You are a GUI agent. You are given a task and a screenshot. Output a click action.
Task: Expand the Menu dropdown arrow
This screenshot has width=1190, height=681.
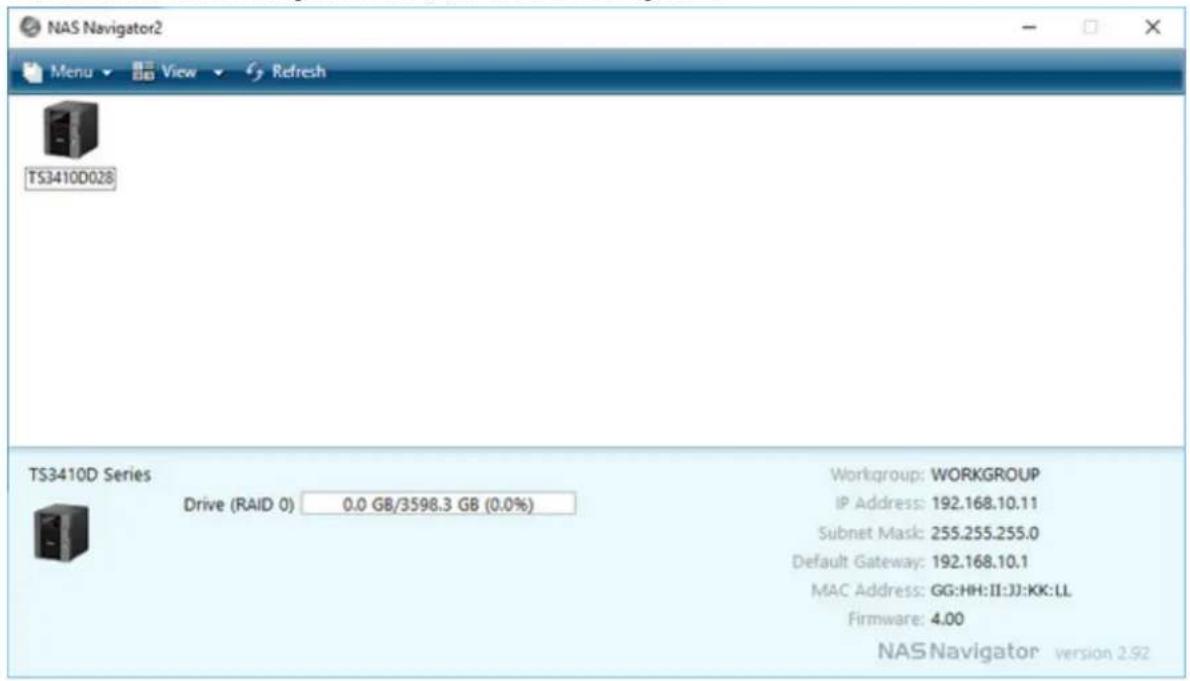(107, 72)
